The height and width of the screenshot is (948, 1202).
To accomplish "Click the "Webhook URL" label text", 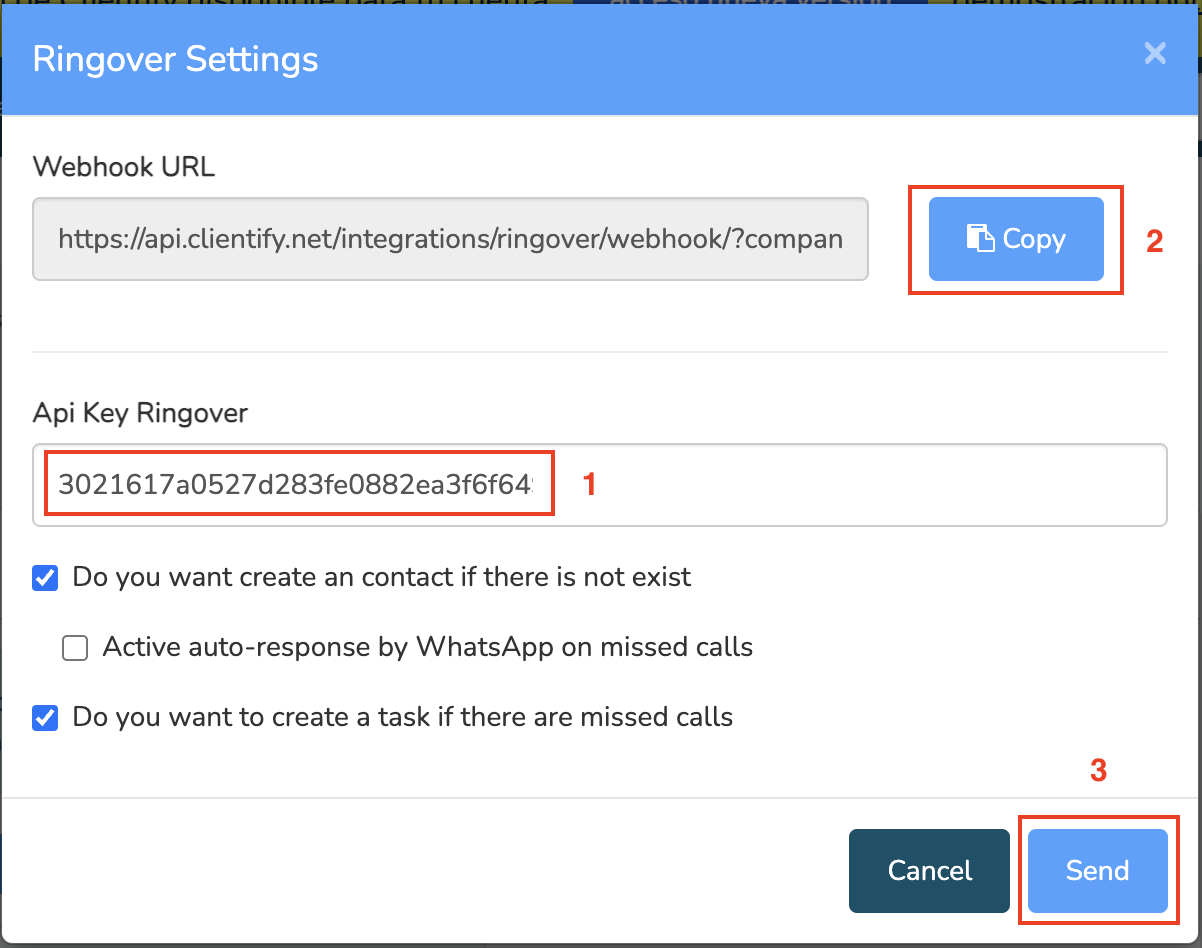I will [x=124, y=166].
